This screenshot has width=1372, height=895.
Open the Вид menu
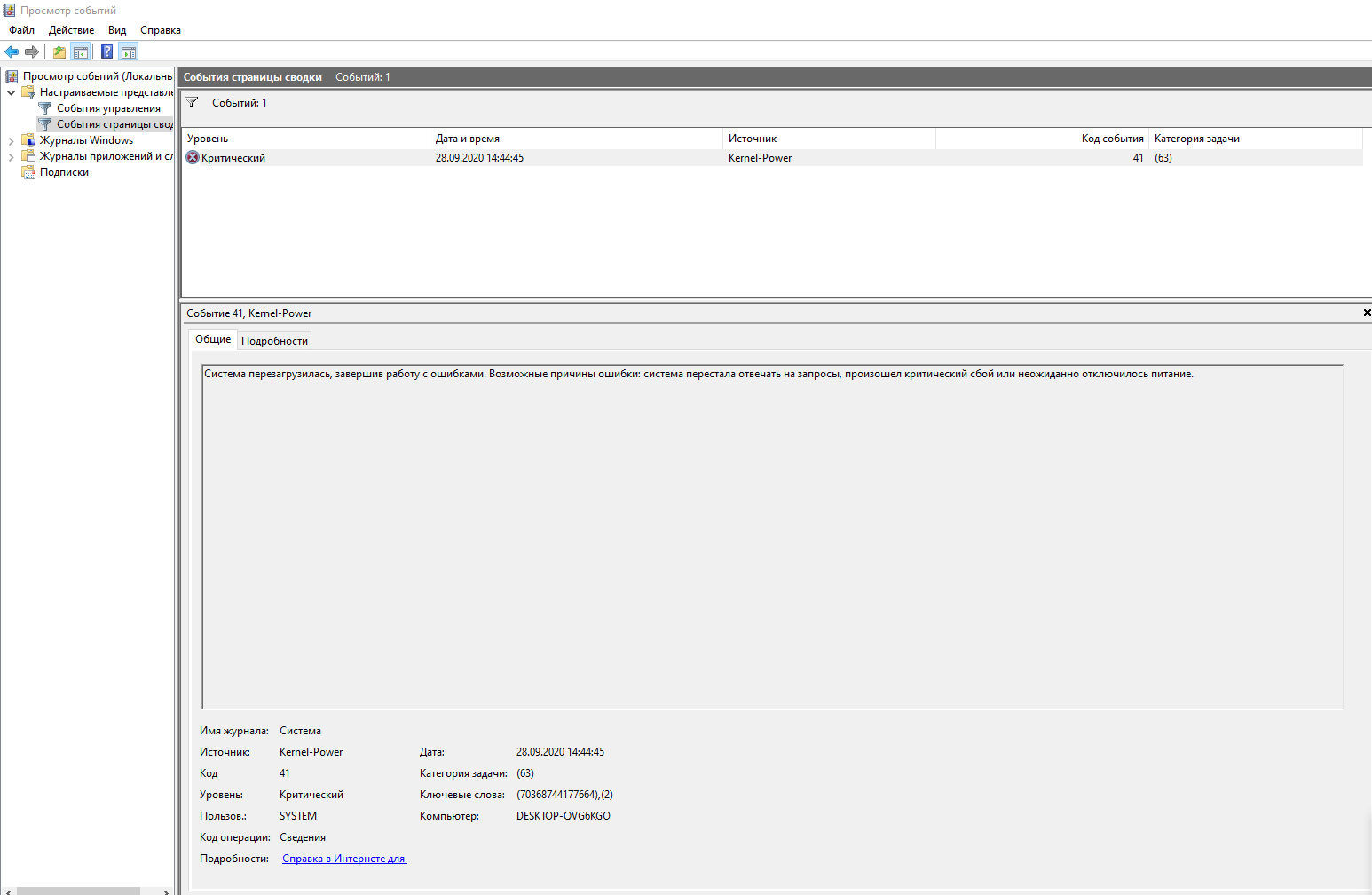click(x=117, y=30)
